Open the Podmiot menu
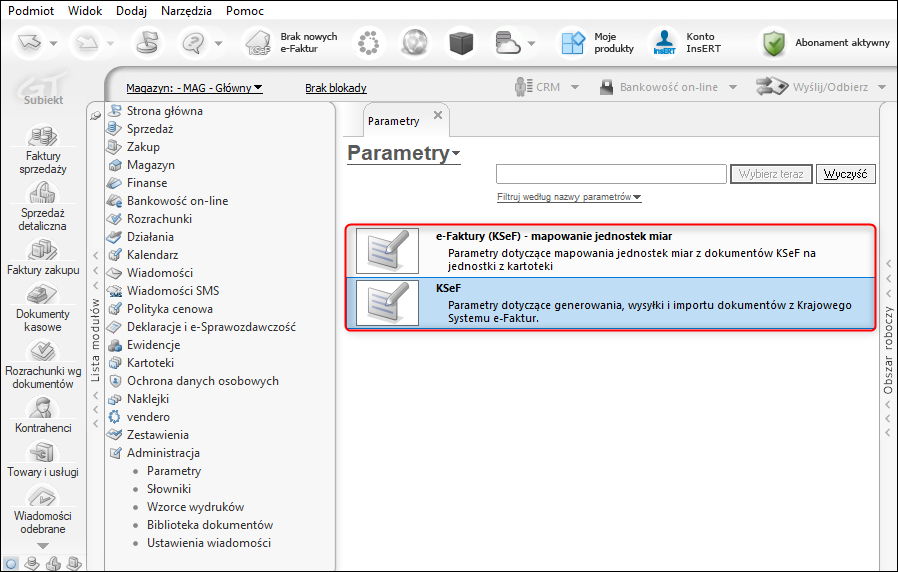This screenshot has height=572, width=898. tap(31, 11)
